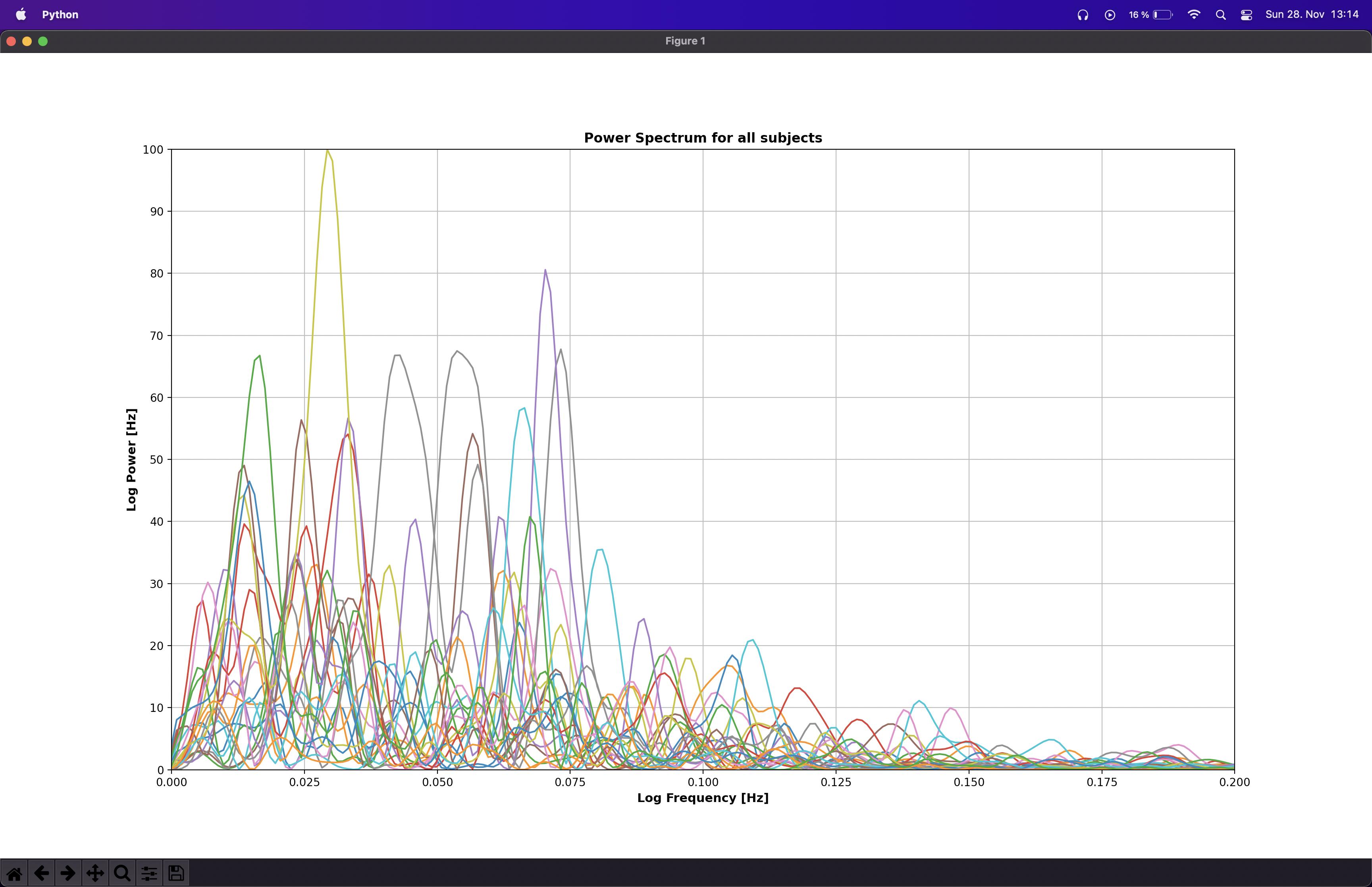The image size is (1372, 887).
Task: Click y-axis tick label 20
Action: tap(156, 646)
